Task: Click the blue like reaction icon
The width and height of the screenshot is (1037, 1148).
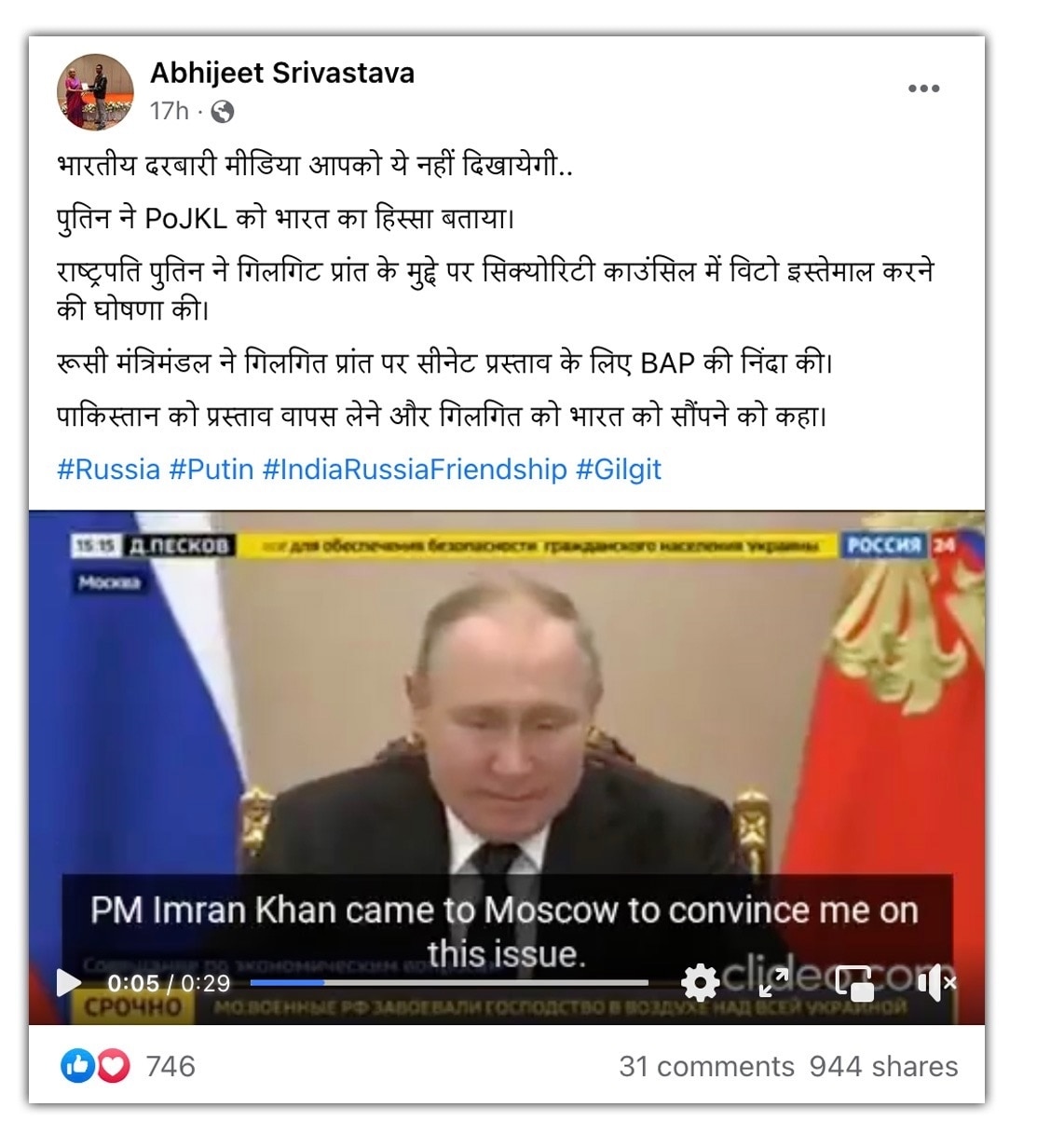Action: pyautogui.click(x=76, y=1066)
